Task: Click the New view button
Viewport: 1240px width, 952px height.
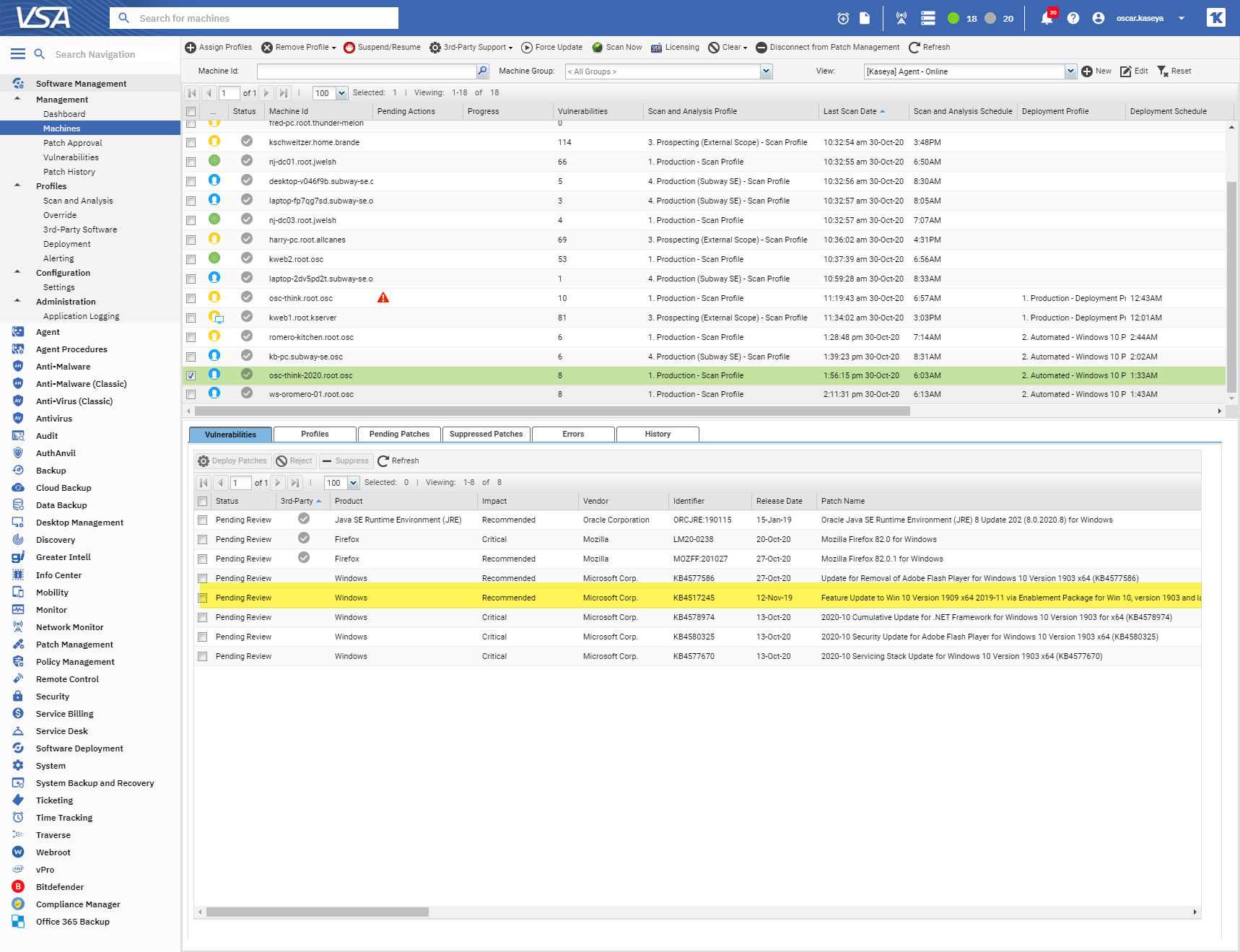Action: [1096, 71]
